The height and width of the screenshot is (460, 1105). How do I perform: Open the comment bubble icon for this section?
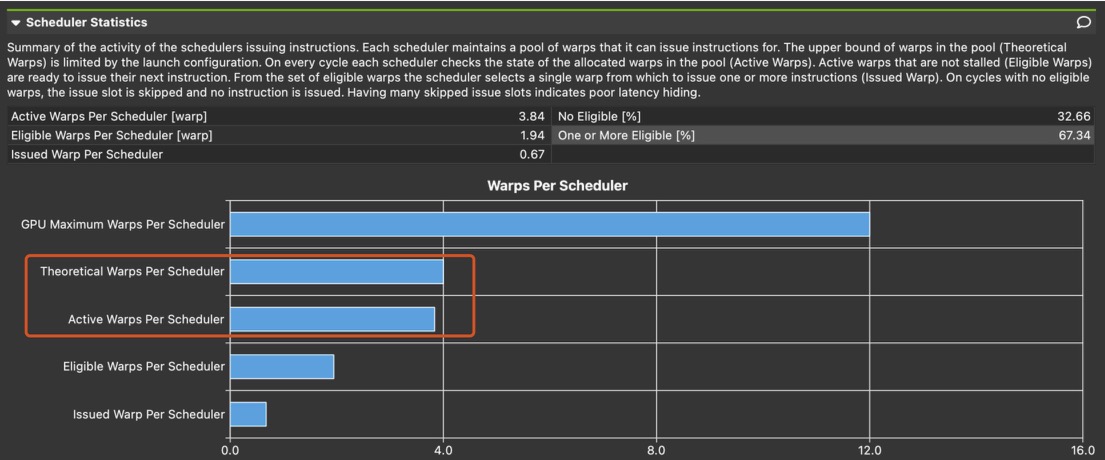coord(1083,22)
